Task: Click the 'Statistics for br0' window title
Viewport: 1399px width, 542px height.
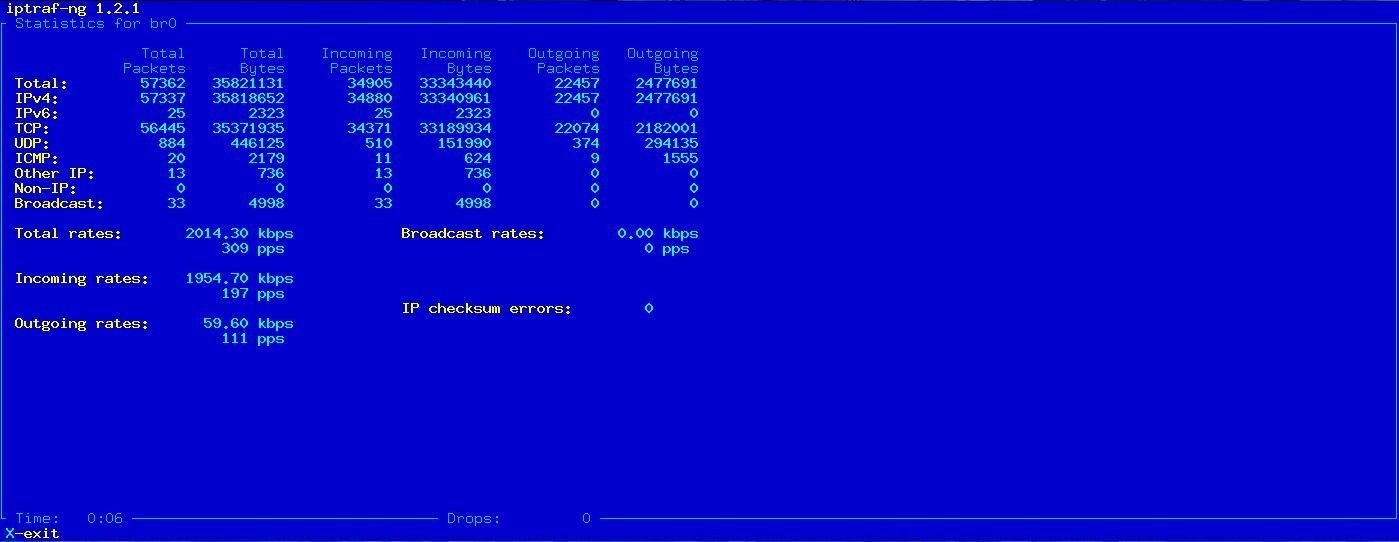Action: point(95,23)
